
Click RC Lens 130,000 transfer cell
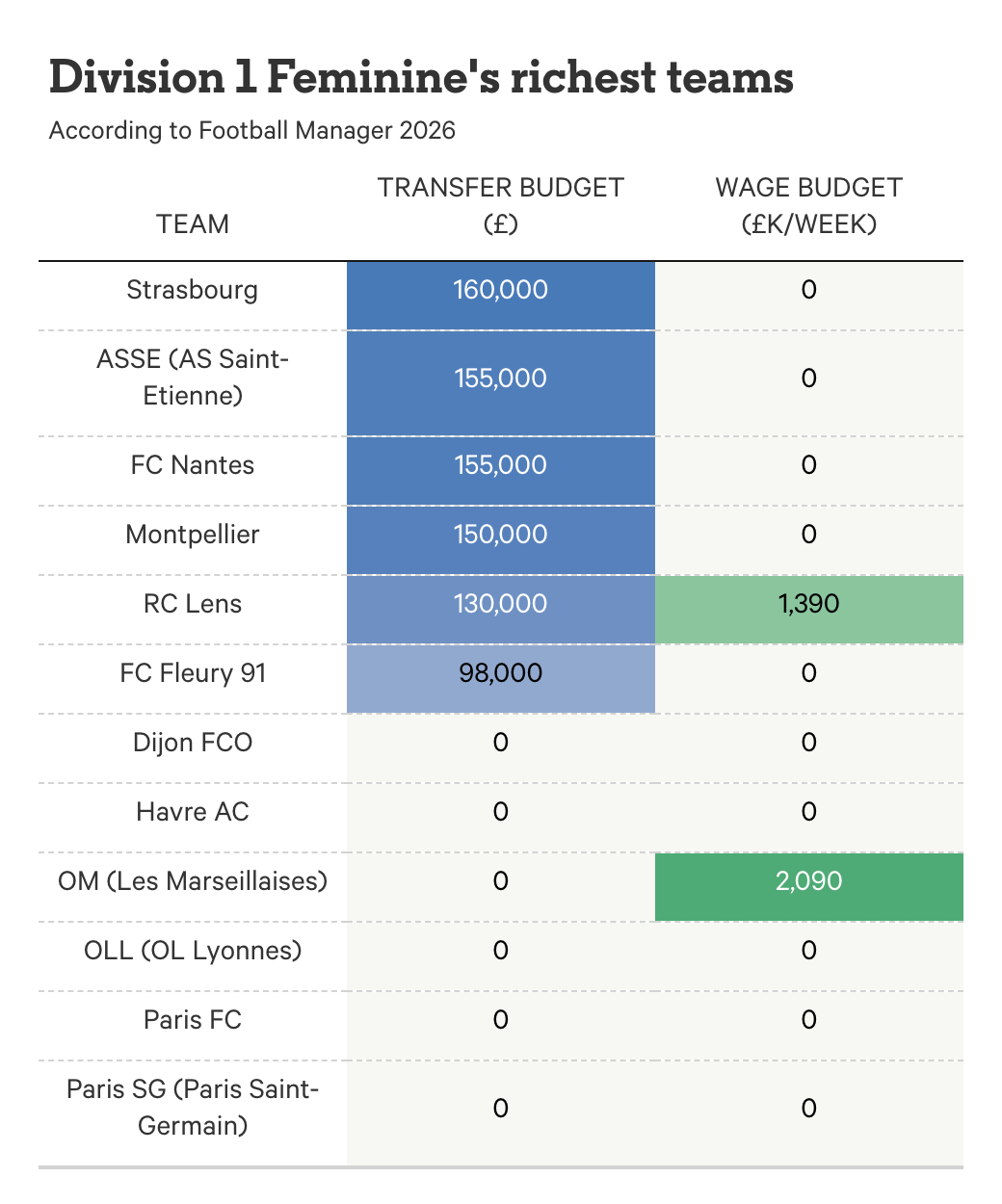(500, 604)
